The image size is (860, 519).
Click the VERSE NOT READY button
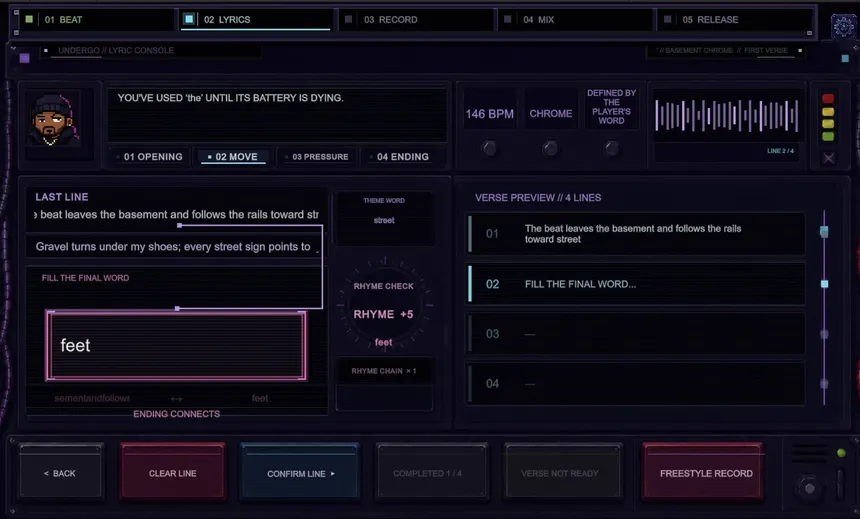[x=563, y=473]
